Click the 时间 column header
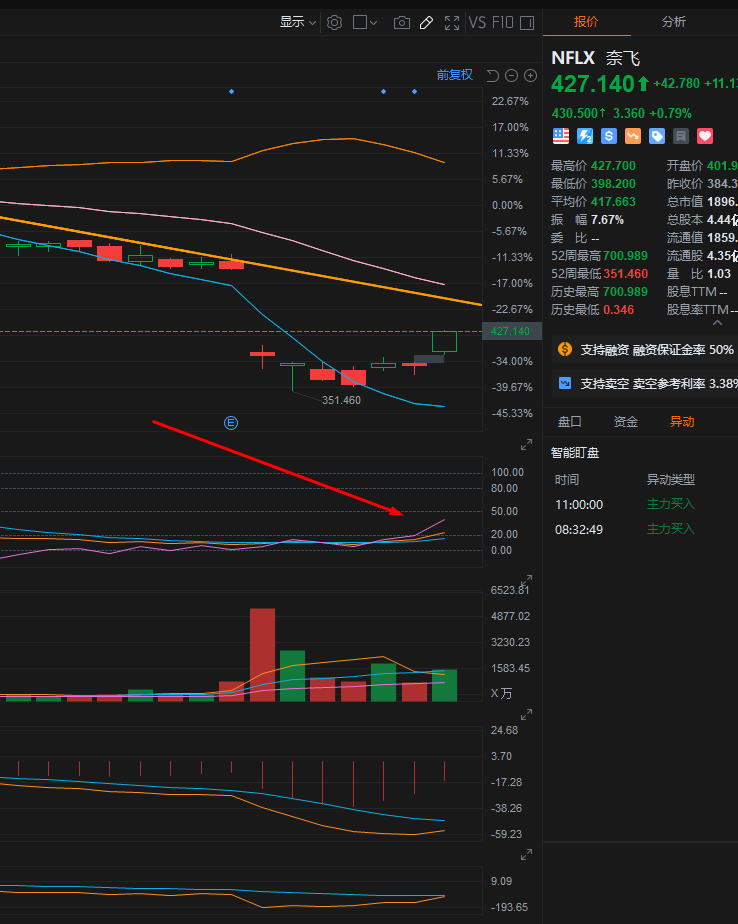 coord(566,480)
